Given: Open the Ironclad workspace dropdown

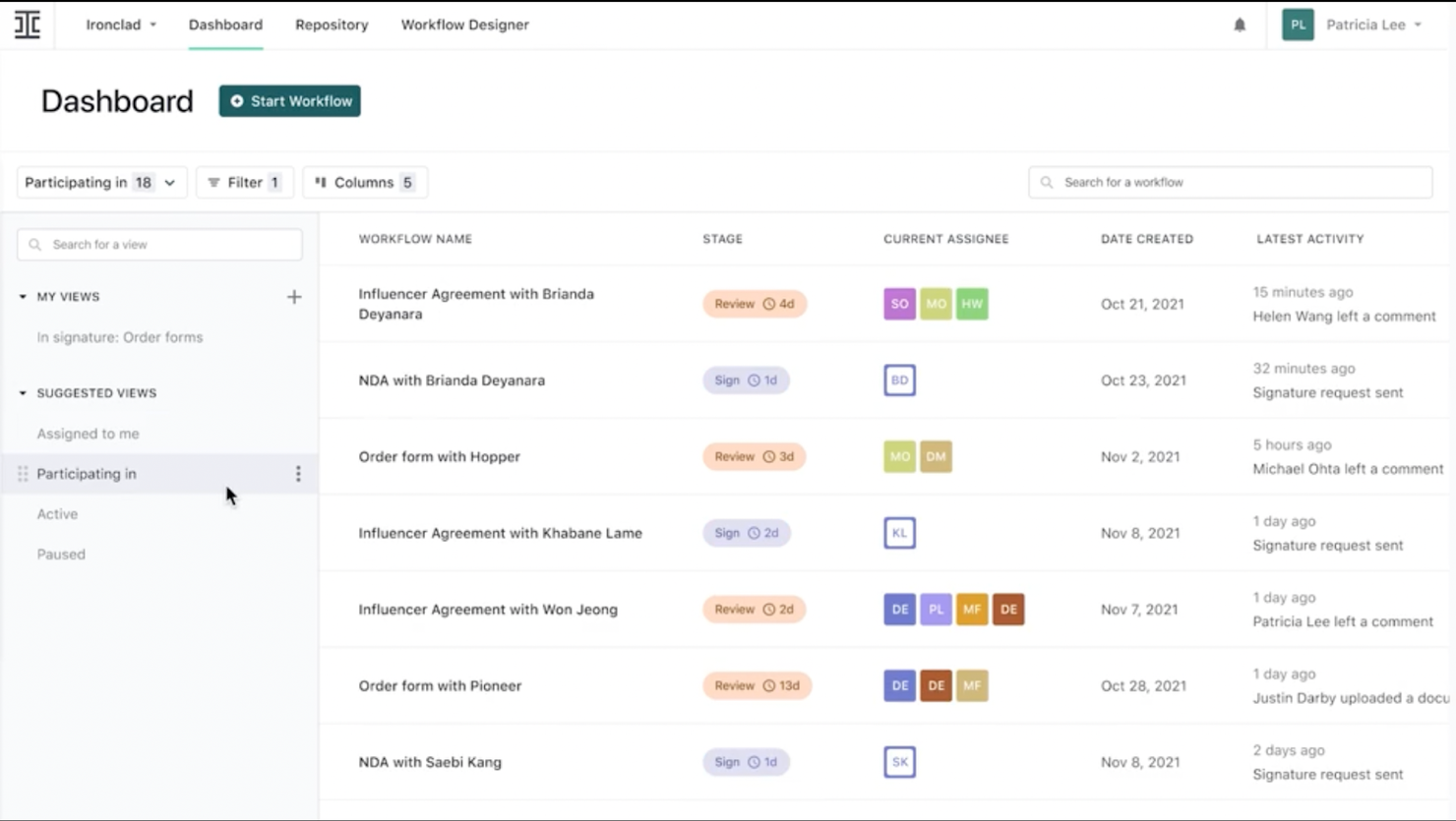Looking at the screenshot, I should (x=121, y=25).
